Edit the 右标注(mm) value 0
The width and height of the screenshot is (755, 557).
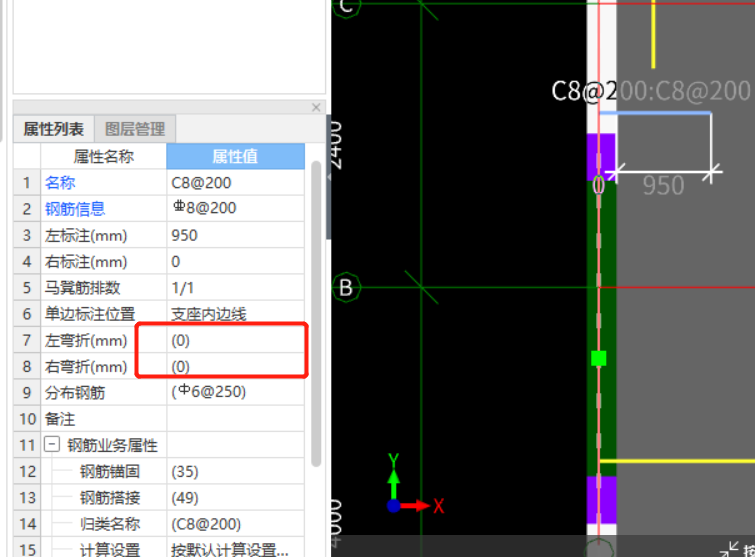point(235,261)
